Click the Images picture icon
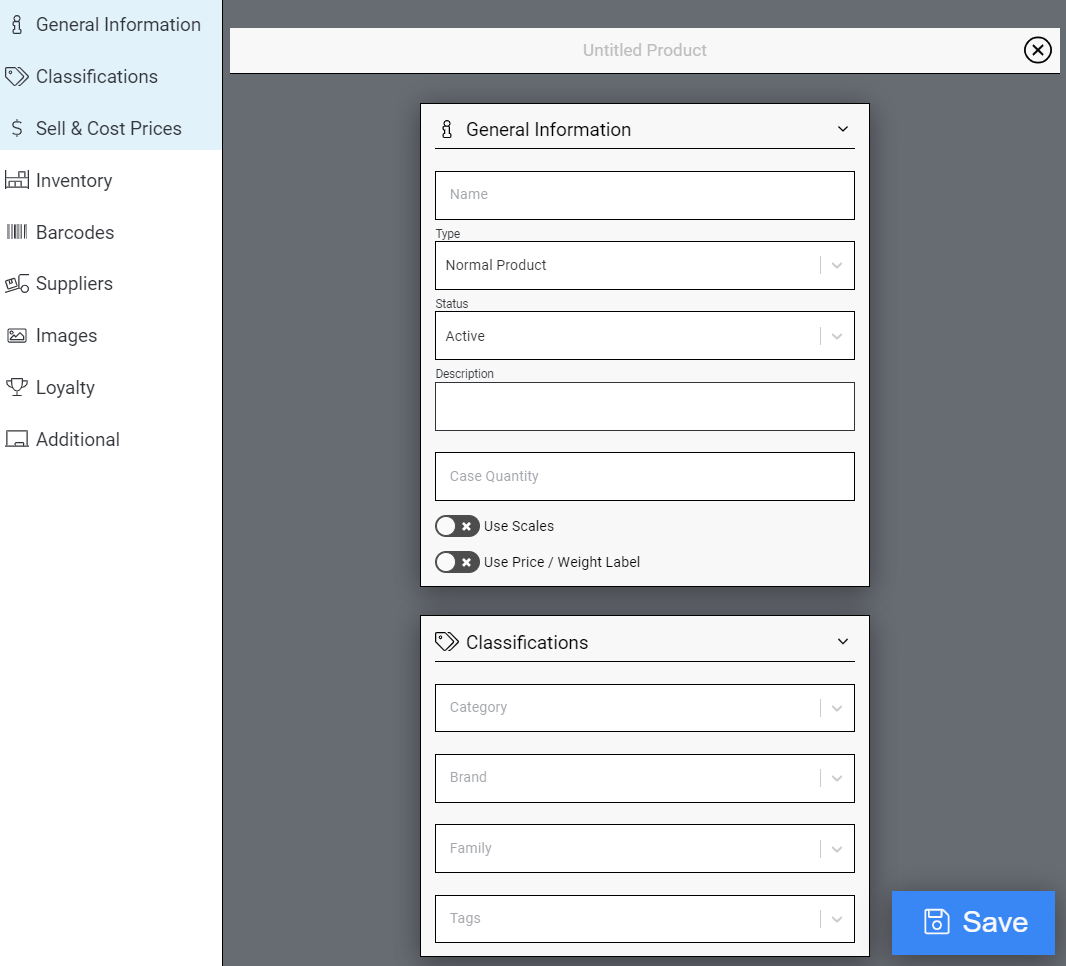Image resolution: width=1066 pixels, height=966 pixels. coord(17,335)
